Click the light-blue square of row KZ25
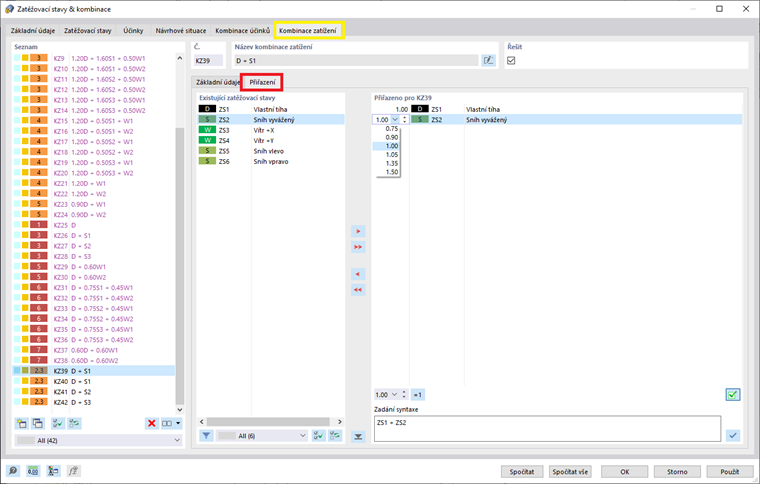 point(17,225)
